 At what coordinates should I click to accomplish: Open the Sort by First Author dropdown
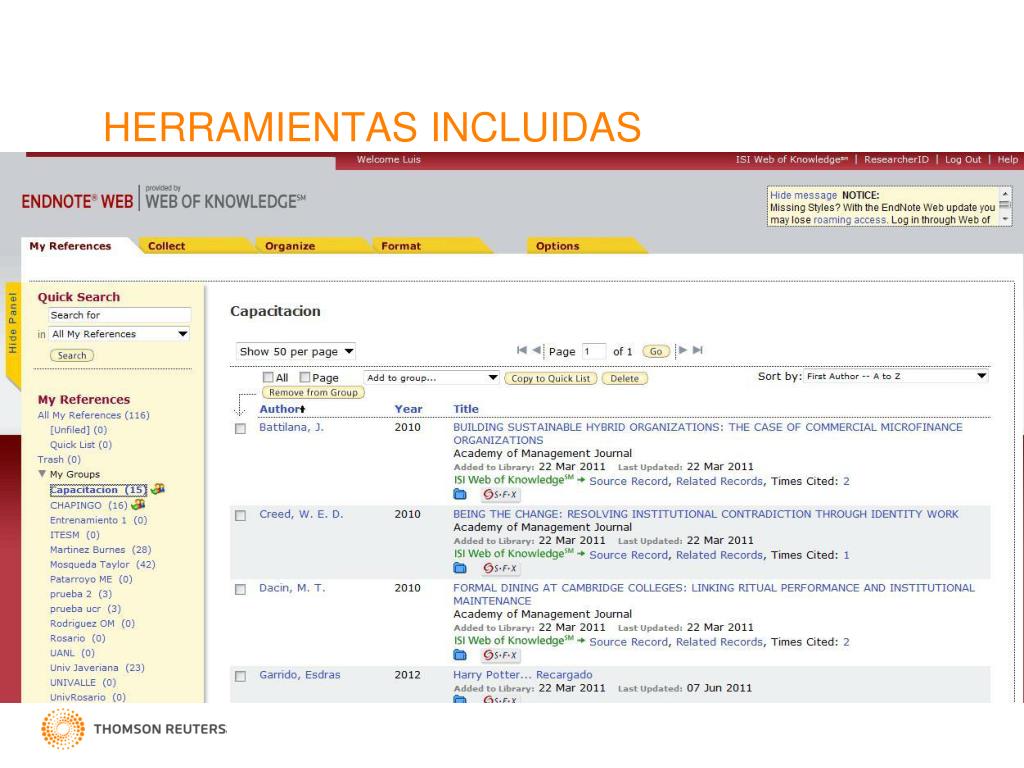click(x=896, y=376)
